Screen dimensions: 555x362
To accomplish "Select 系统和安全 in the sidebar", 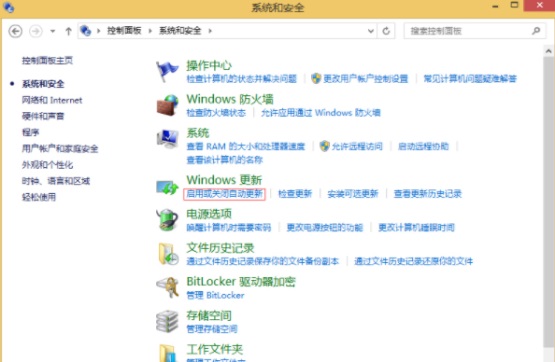I will click(x=43, y=84).
